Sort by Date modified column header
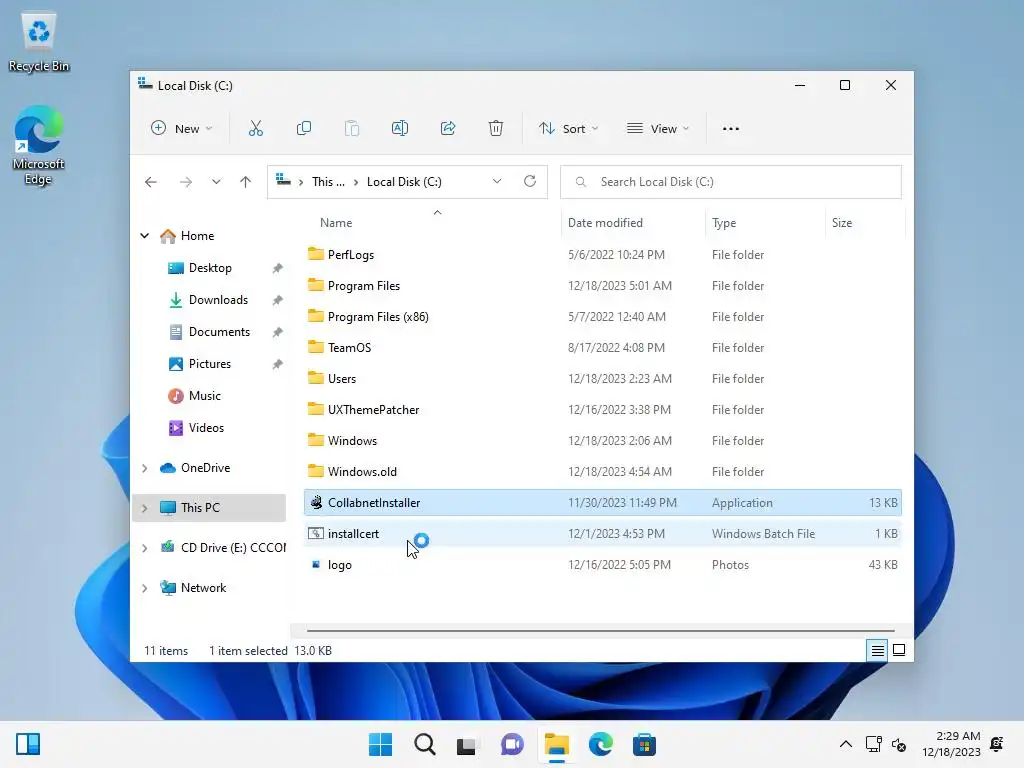This screenshot has height=768, width=1024. [605, 223]
